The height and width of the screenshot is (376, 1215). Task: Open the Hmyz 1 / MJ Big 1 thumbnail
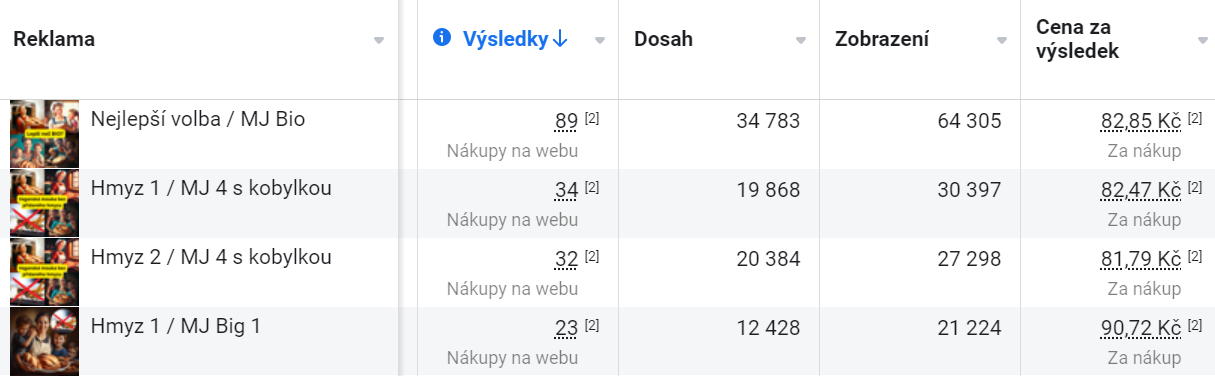[45, 341]
